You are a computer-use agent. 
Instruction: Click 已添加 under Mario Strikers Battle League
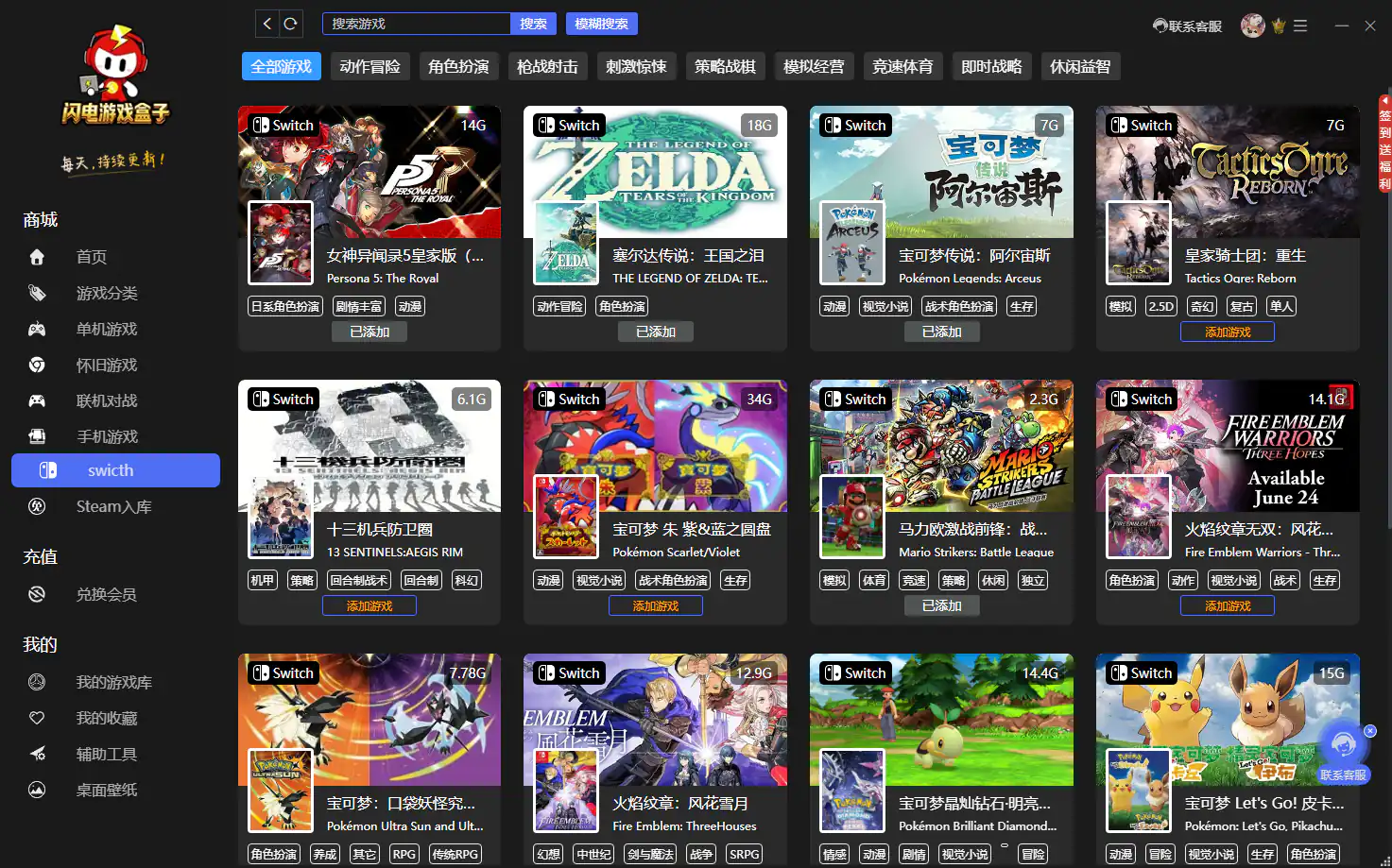(942, 605)
